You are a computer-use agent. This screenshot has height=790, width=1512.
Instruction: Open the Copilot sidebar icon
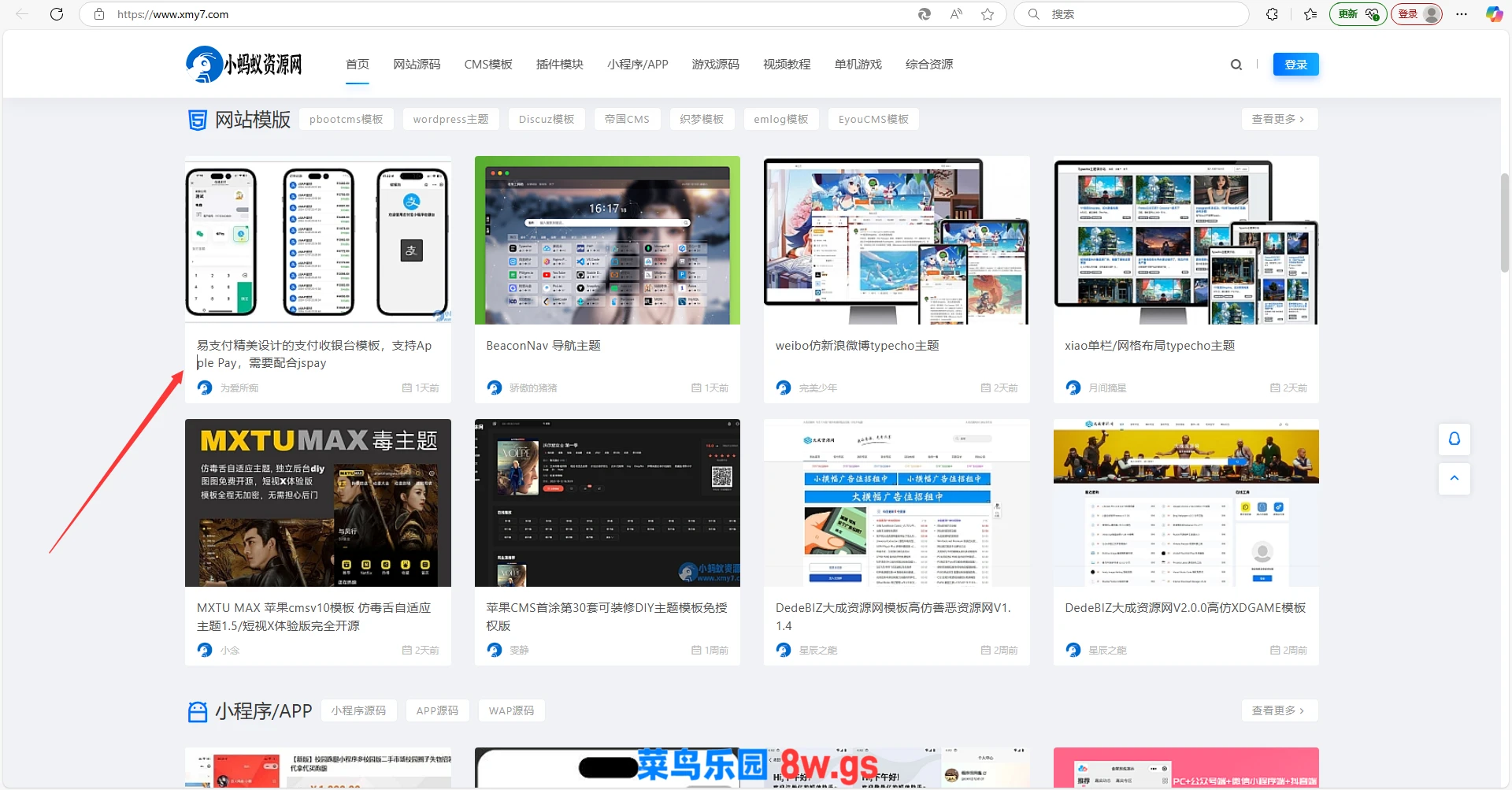pyautogui.click(x=1494, y=14)
